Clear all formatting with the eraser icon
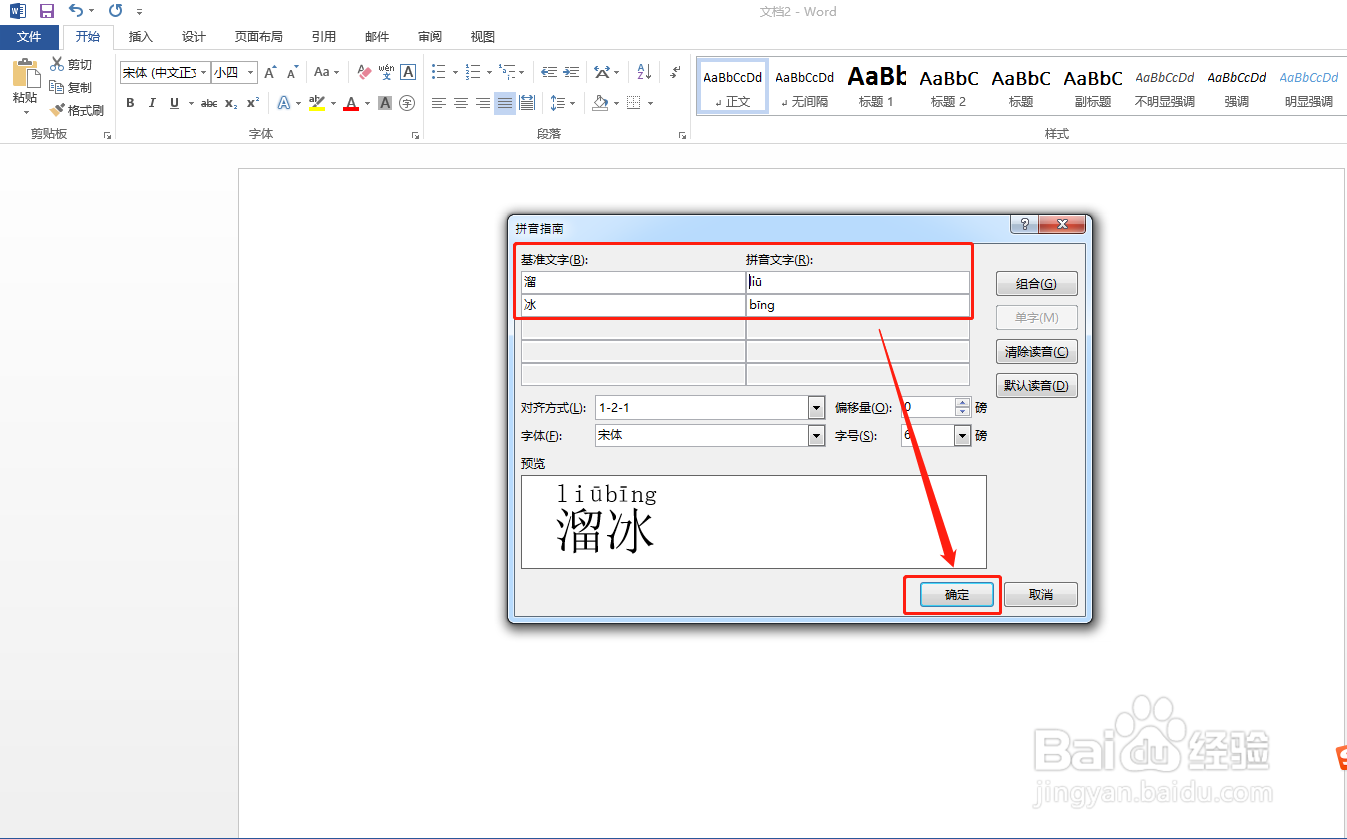 point(363,72)
